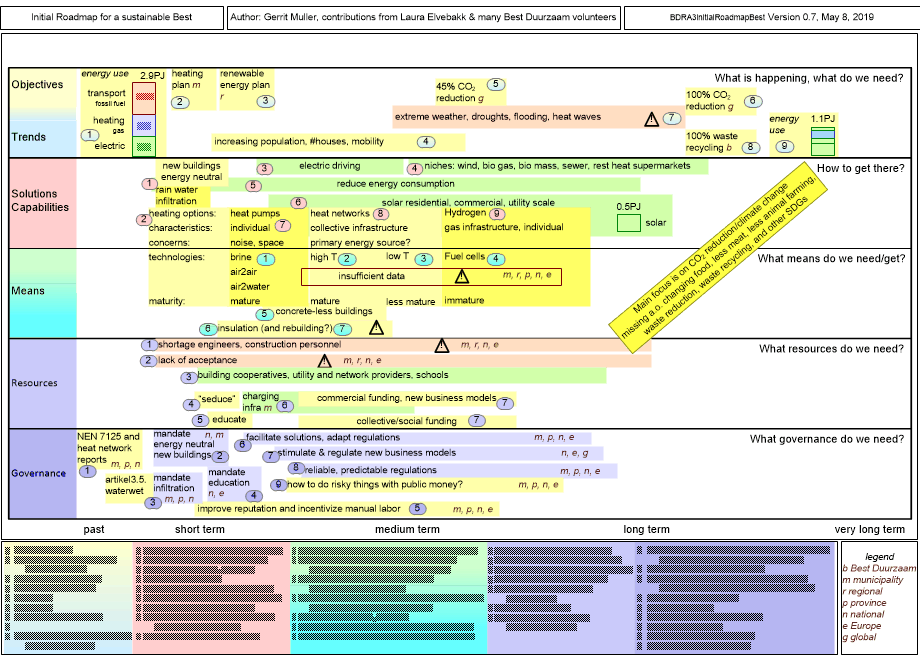Select circle 1 next to brine technology
This screenshot has height=660, width=920.
click(266, 259)
